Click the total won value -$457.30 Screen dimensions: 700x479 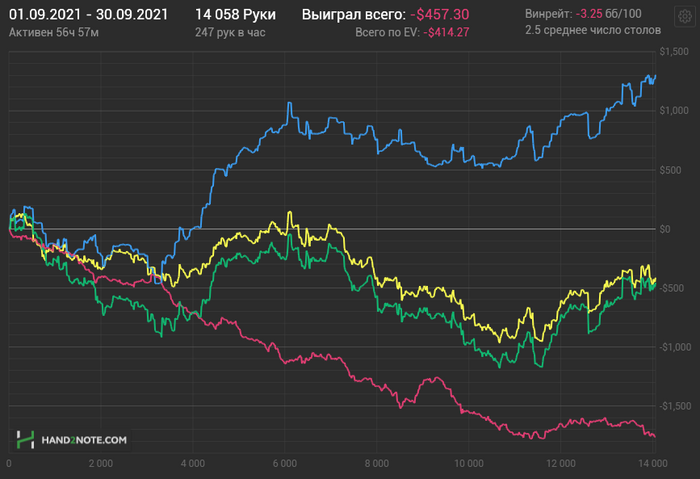(x=440, y=14)
